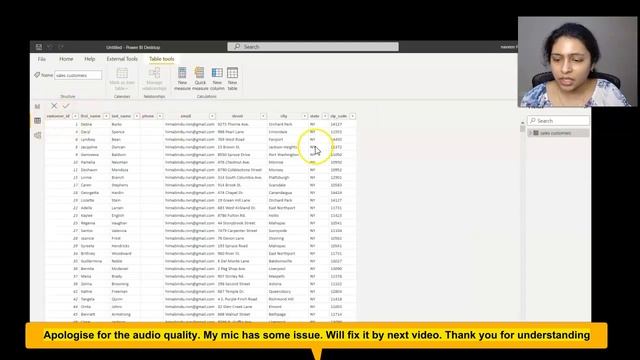640x360 pixels.
Task: Click city cell of customer row 1
Action: [x=287, y=124]
